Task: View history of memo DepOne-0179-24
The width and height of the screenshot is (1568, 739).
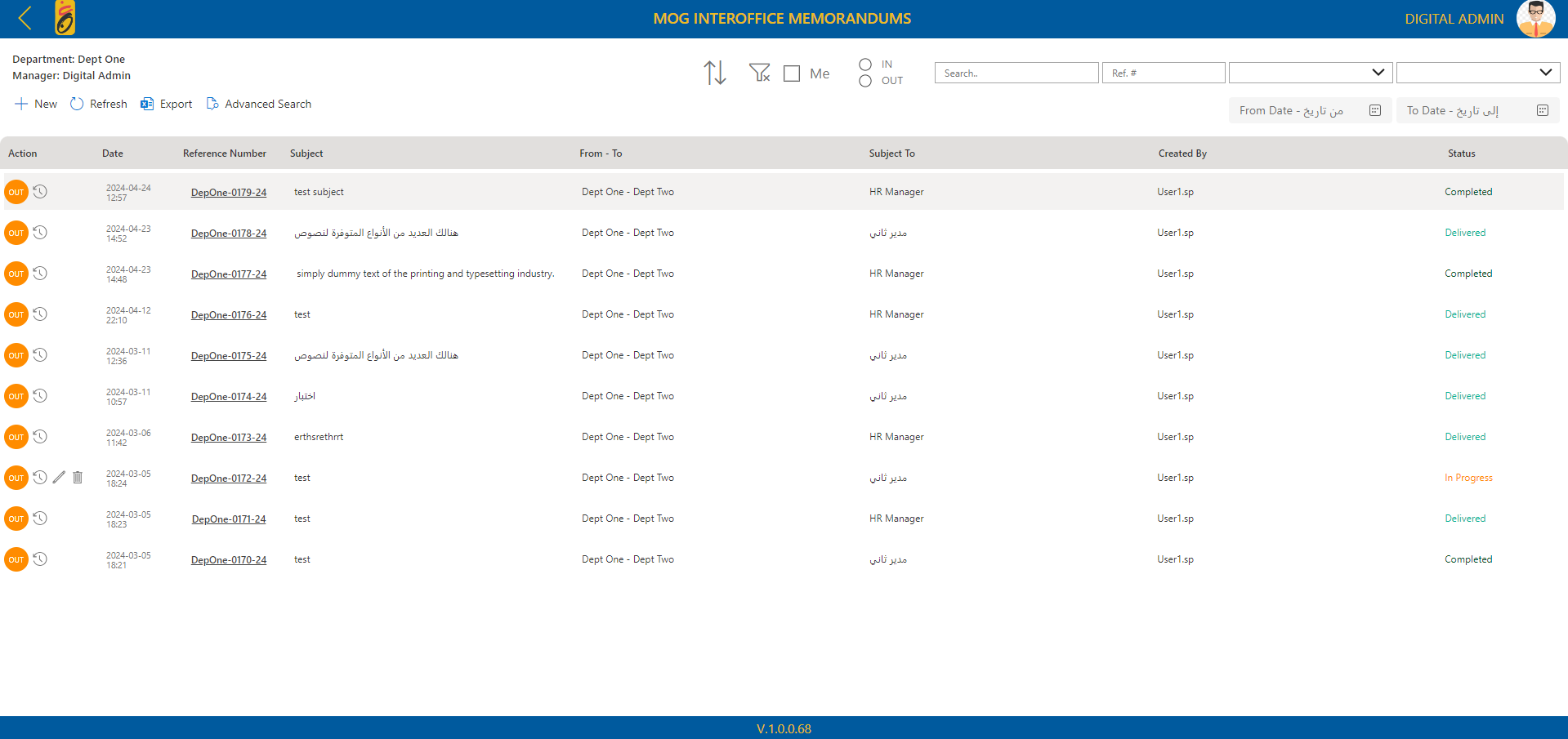Action: [39, 192]
